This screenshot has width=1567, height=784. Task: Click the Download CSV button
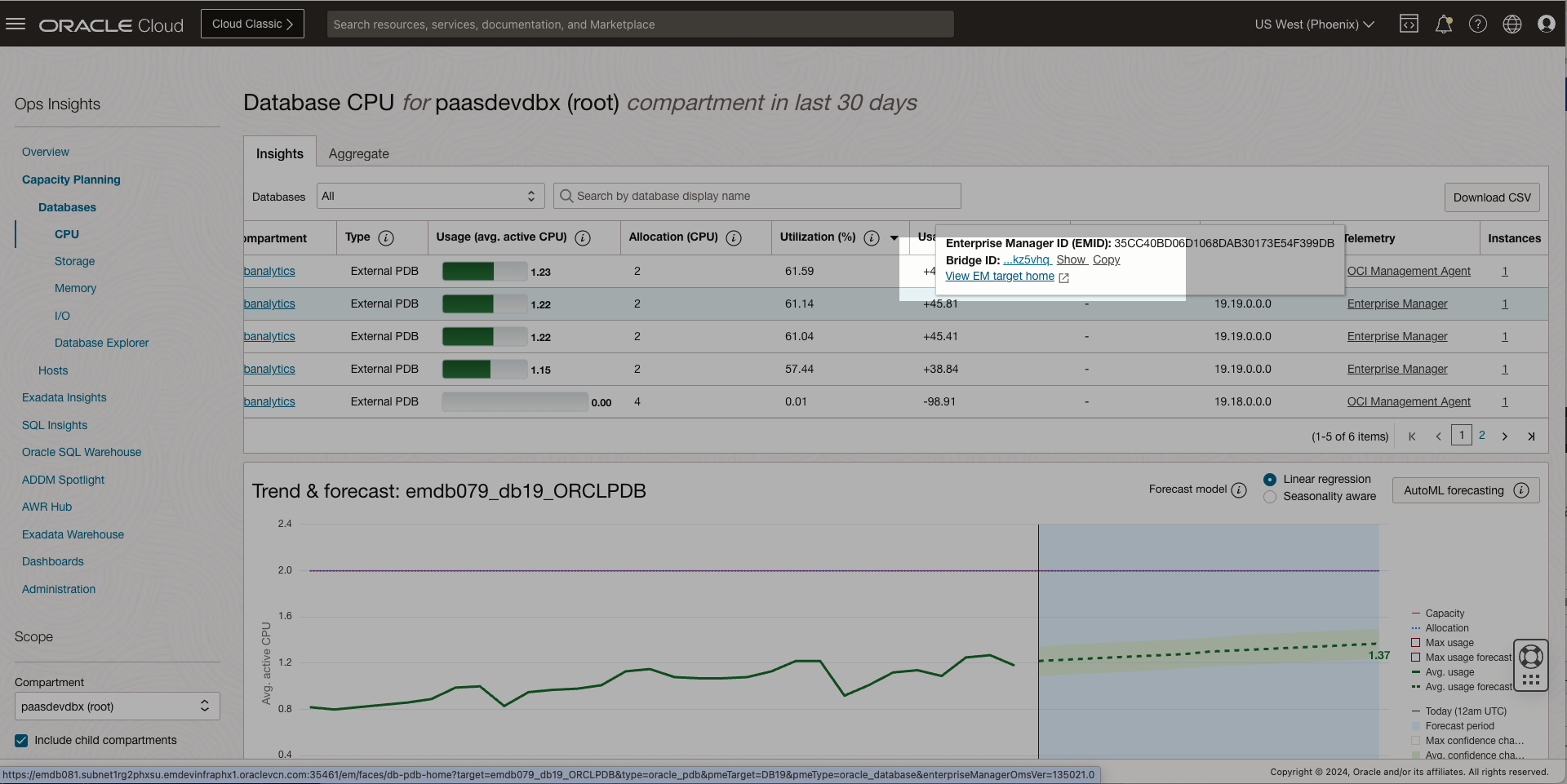1492,197
